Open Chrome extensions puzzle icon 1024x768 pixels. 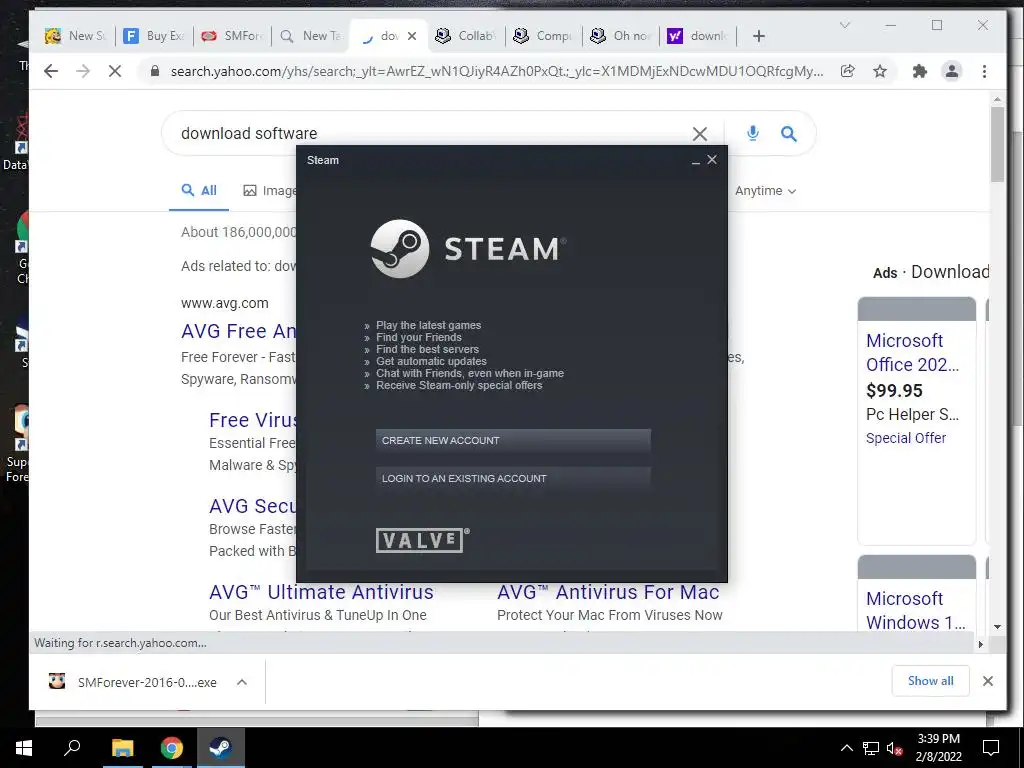click(920, 71)
